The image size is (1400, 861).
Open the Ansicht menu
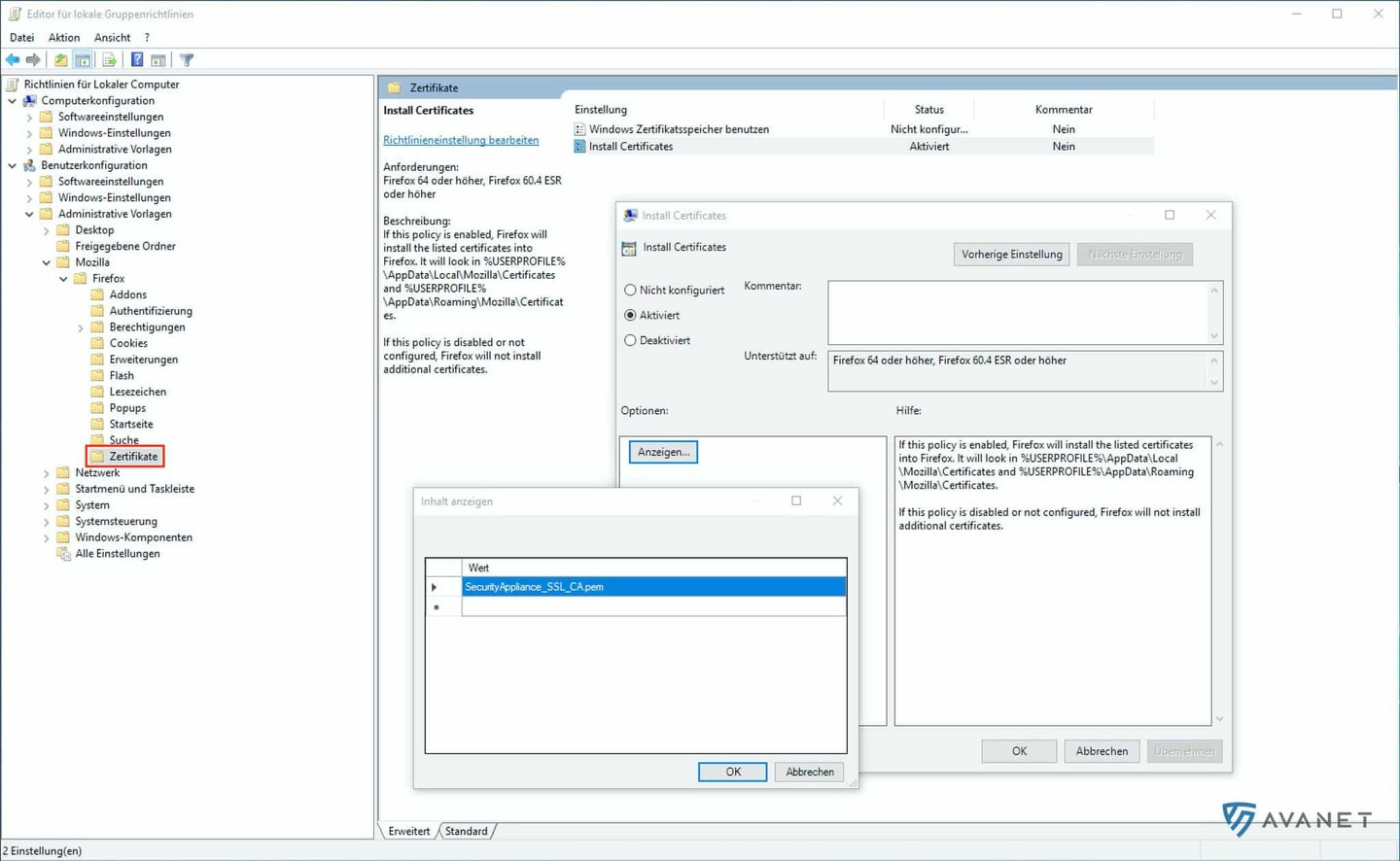pos(113,38)
